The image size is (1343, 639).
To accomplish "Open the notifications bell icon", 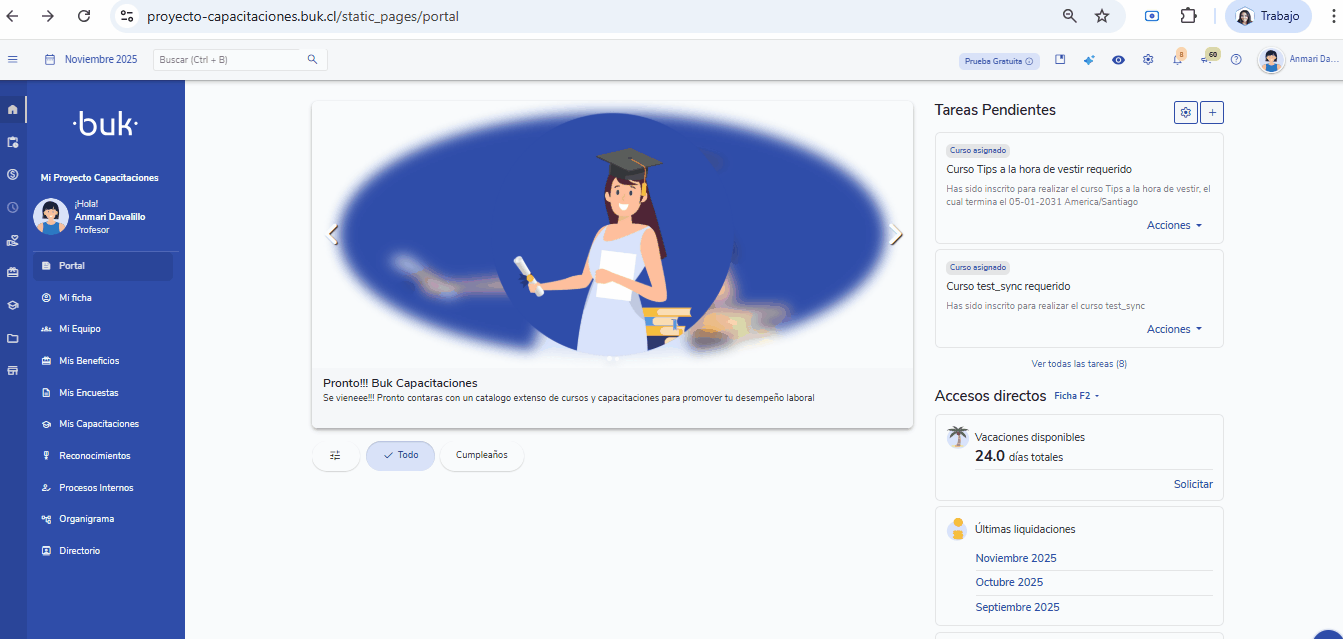I will (1177, 60).
